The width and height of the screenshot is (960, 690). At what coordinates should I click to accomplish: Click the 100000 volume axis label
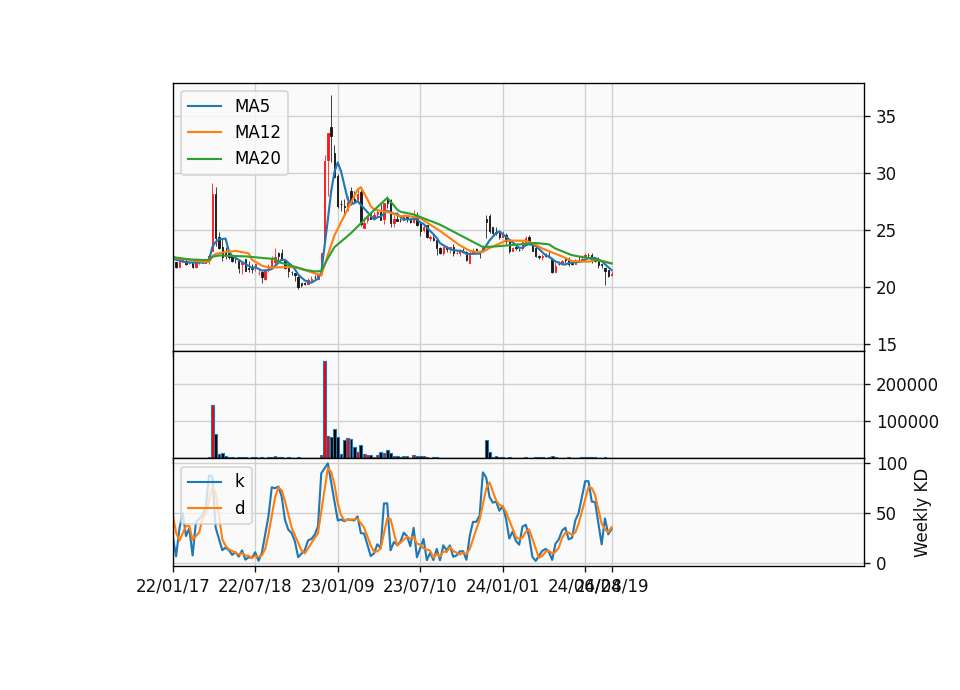(x=907, y=422)
